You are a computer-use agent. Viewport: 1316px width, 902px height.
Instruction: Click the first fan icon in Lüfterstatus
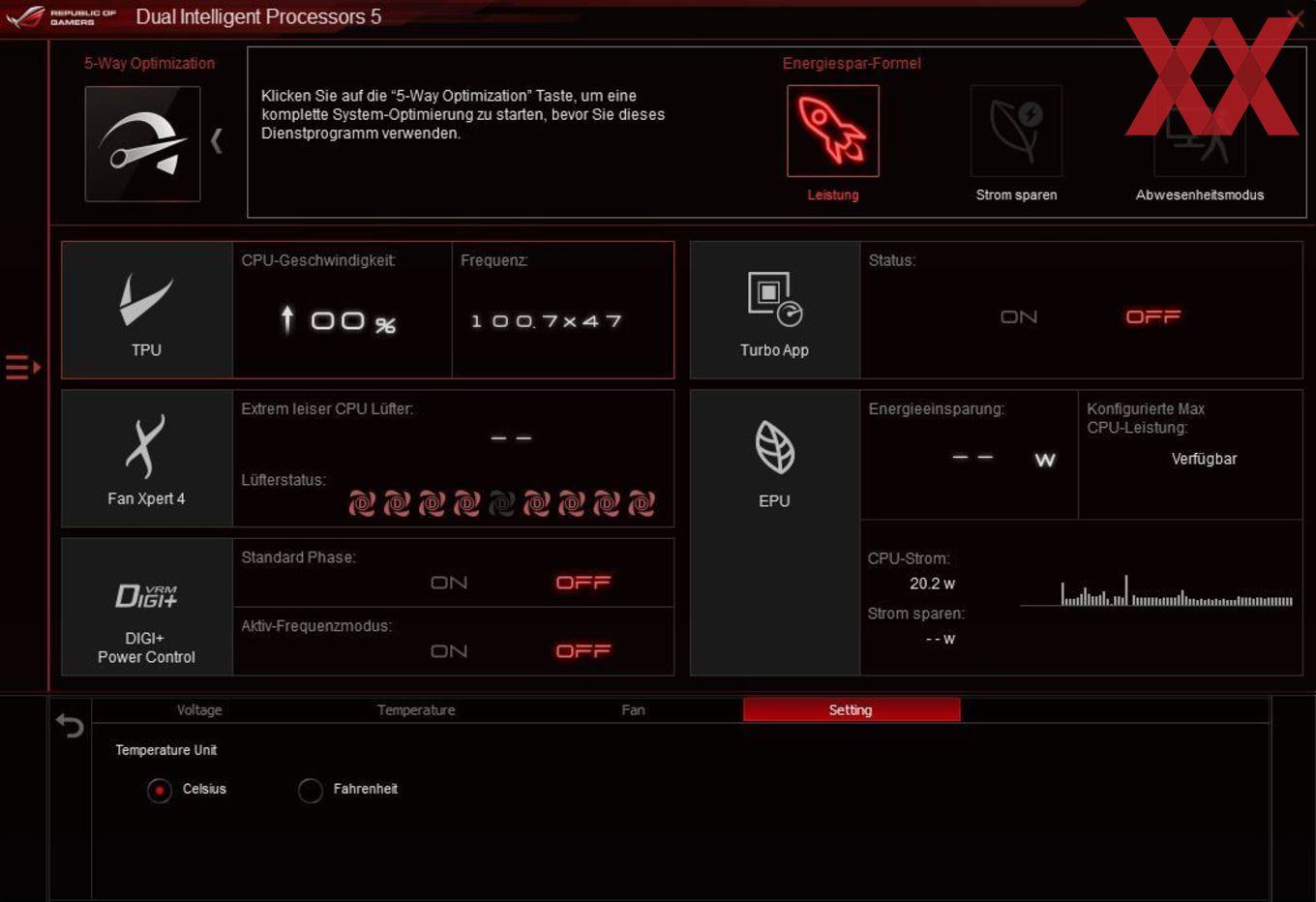pos(362,503)
